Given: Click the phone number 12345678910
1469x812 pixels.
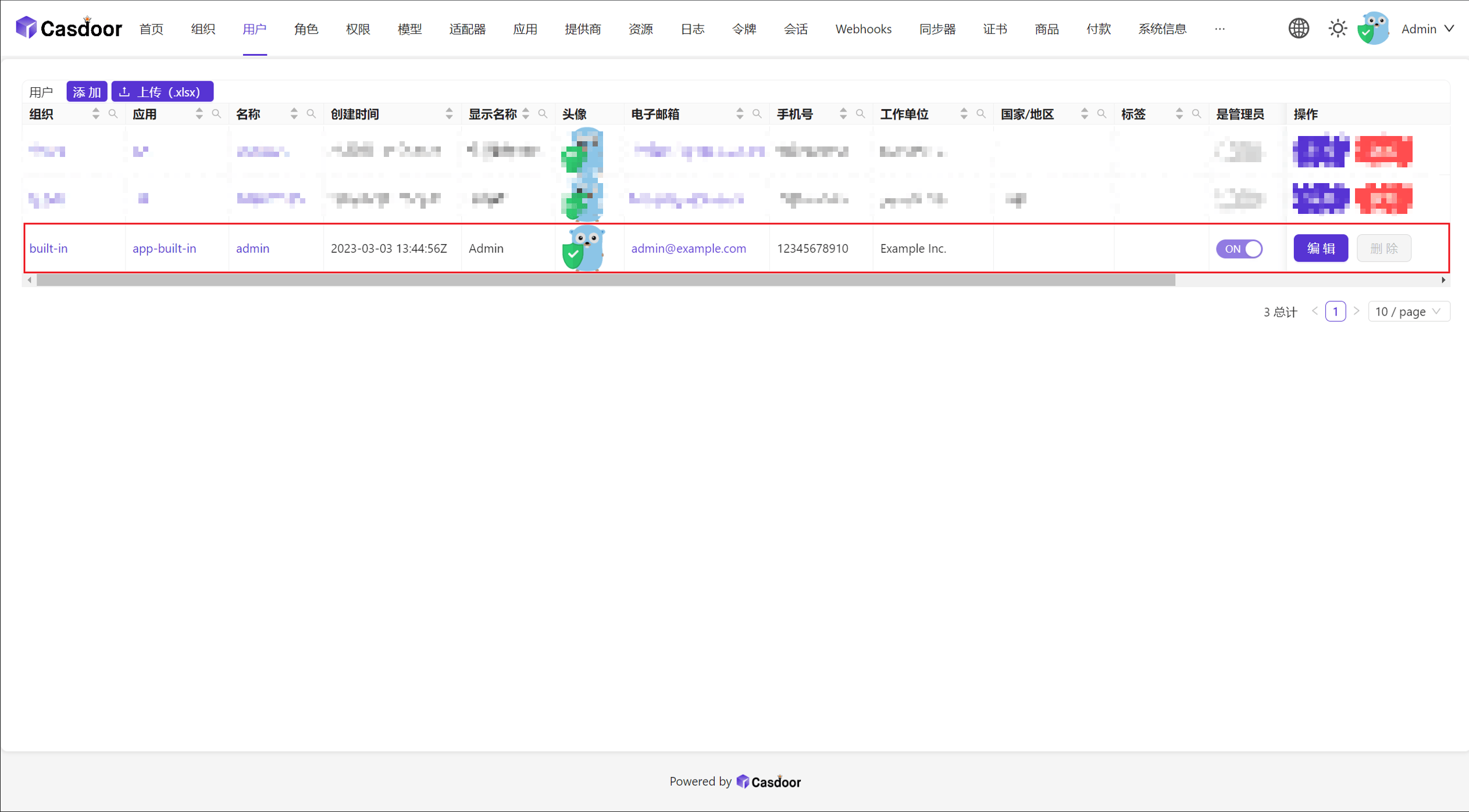Looking at the screenshot, I should 812,248.
